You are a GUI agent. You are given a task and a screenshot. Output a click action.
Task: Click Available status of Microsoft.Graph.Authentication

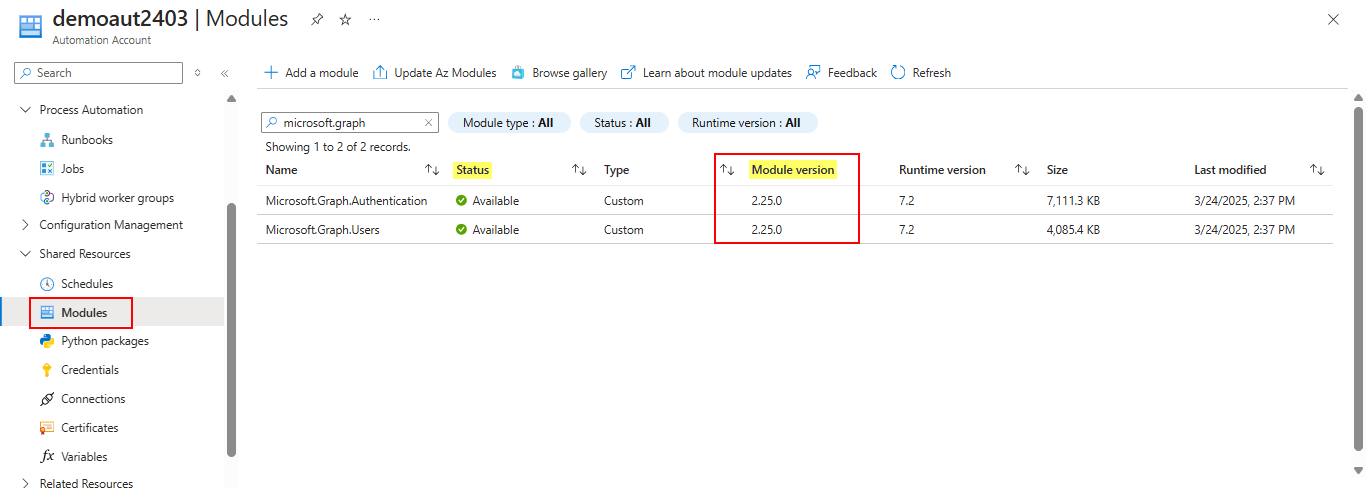[x=487, y=201]
